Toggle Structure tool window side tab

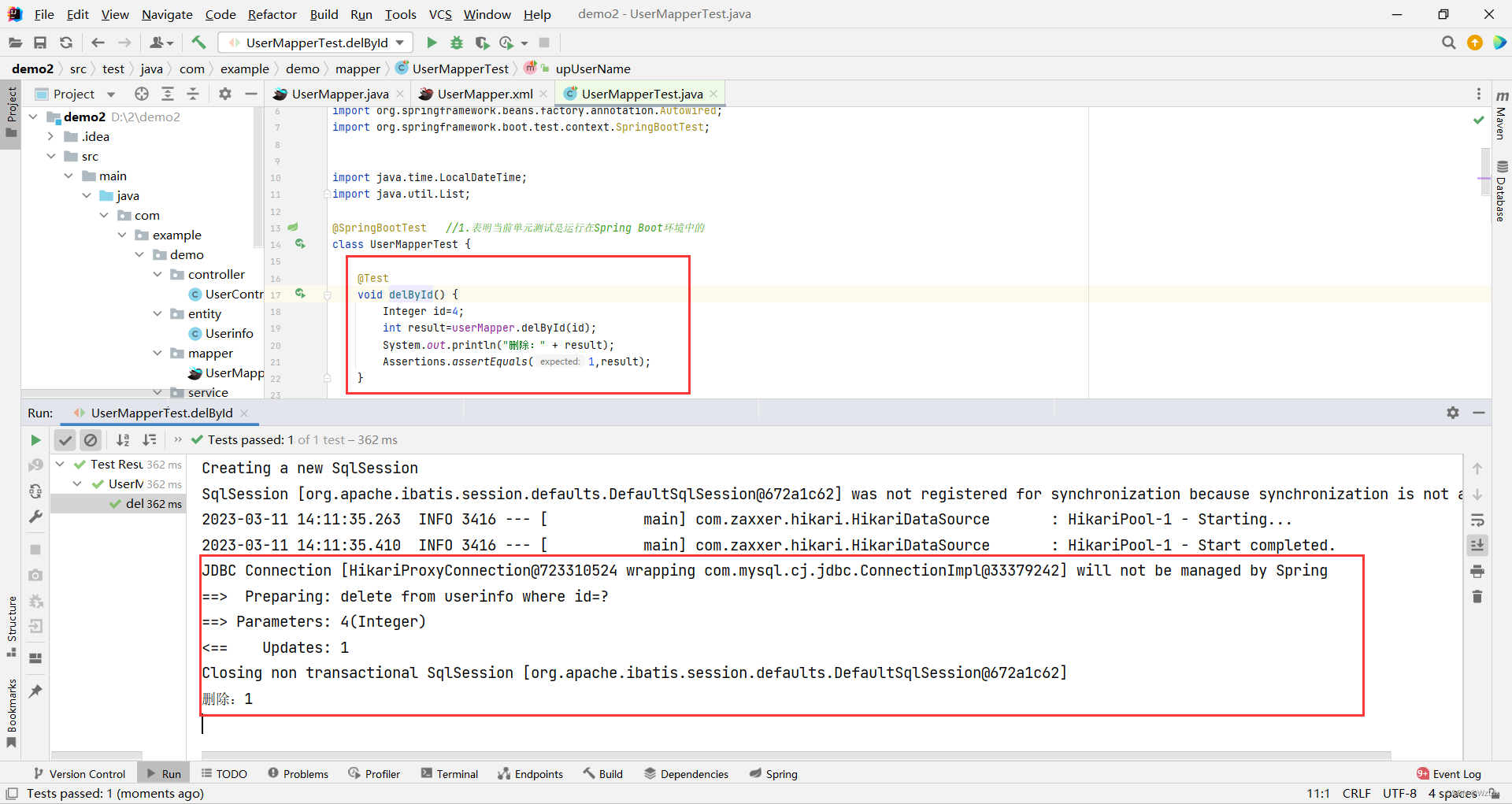[11, 628]
